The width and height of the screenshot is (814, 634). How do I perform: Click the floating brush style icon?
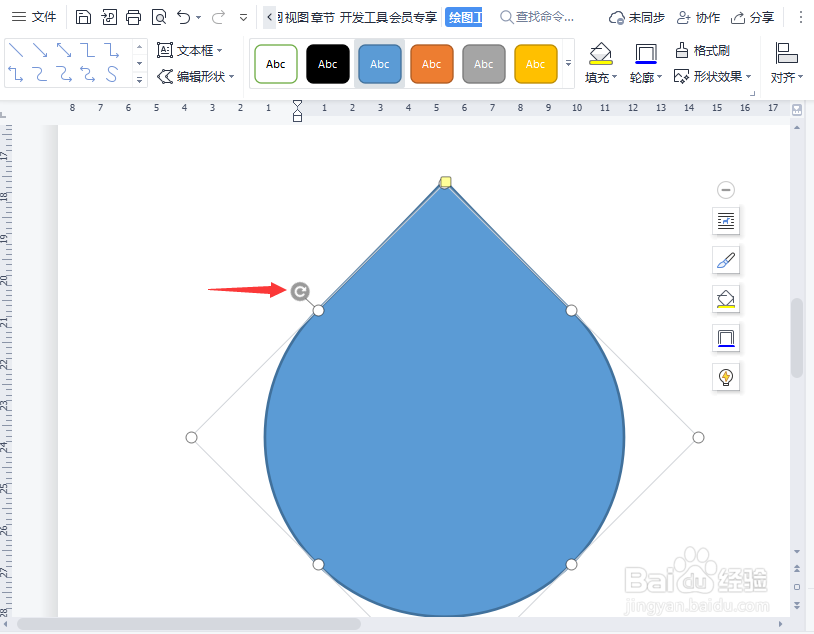tap(726, 260)
